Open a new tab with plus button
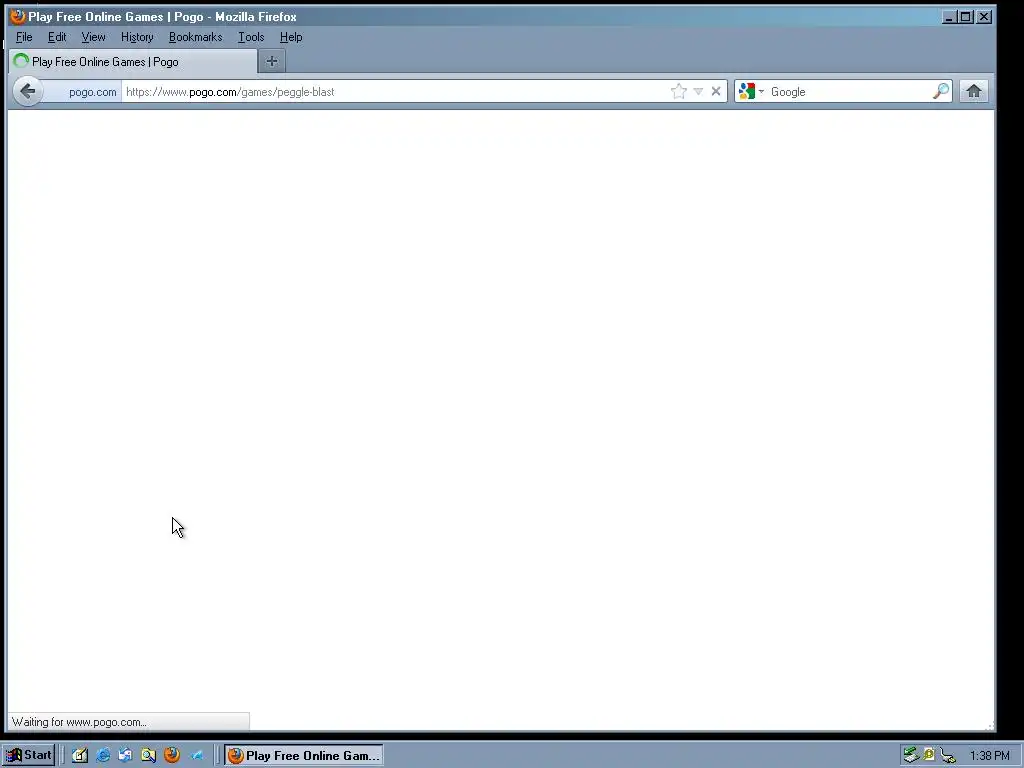This screenshot has width=1024, height=768. click(x=272, y=61)
